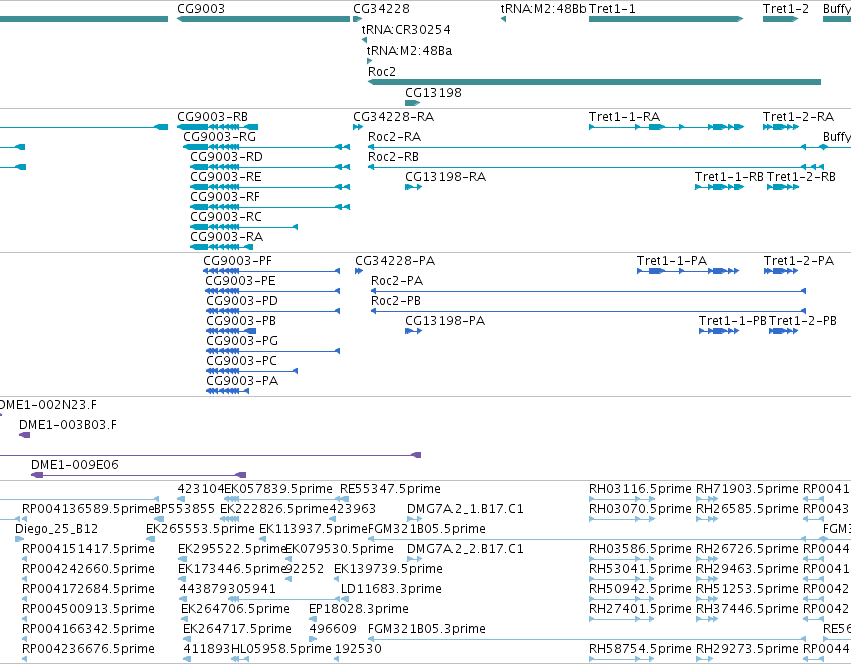Open EST 'RH50942.5prime'
The width and height of the screenshot is (851, 664).
[640, 589]
